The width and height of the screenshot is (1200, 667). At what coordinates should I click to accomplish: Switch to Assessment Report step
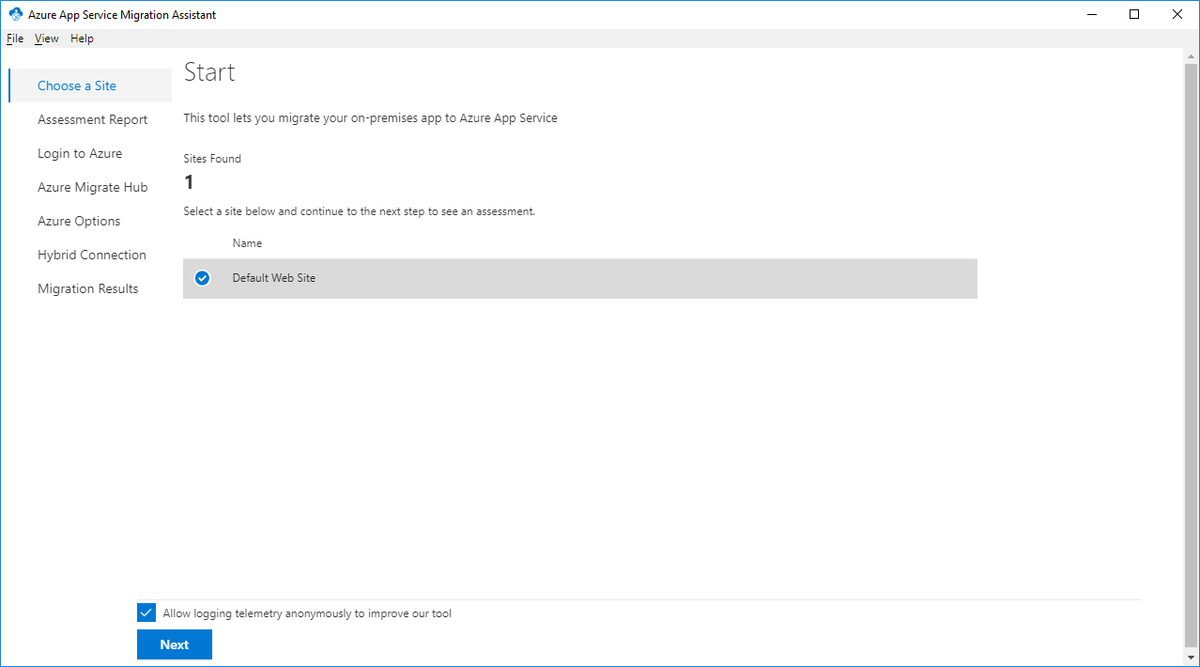click(92, 120)
